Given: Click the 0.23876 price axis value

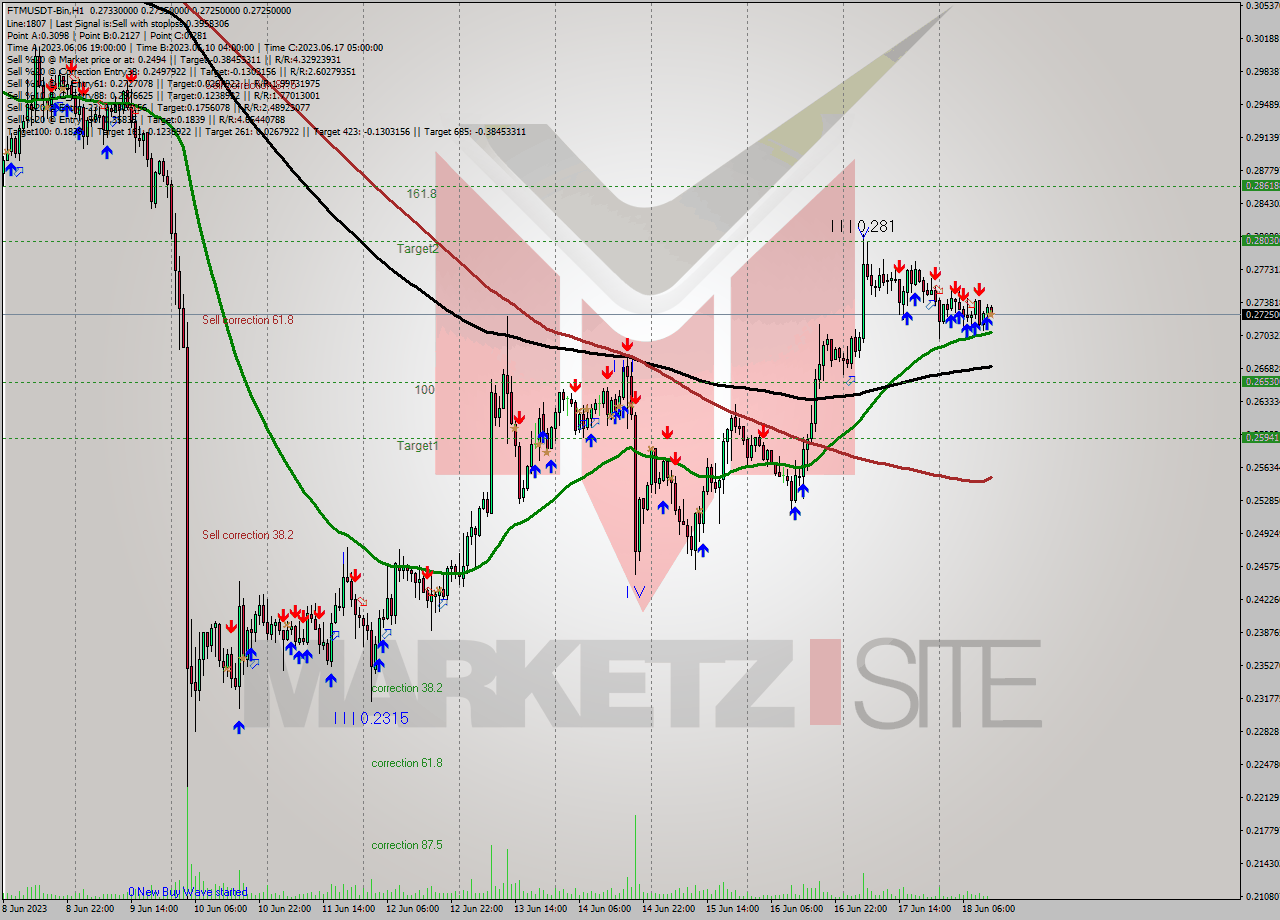Looking at the screenshot, I should pyautogui.click(x=1262, y=633).
